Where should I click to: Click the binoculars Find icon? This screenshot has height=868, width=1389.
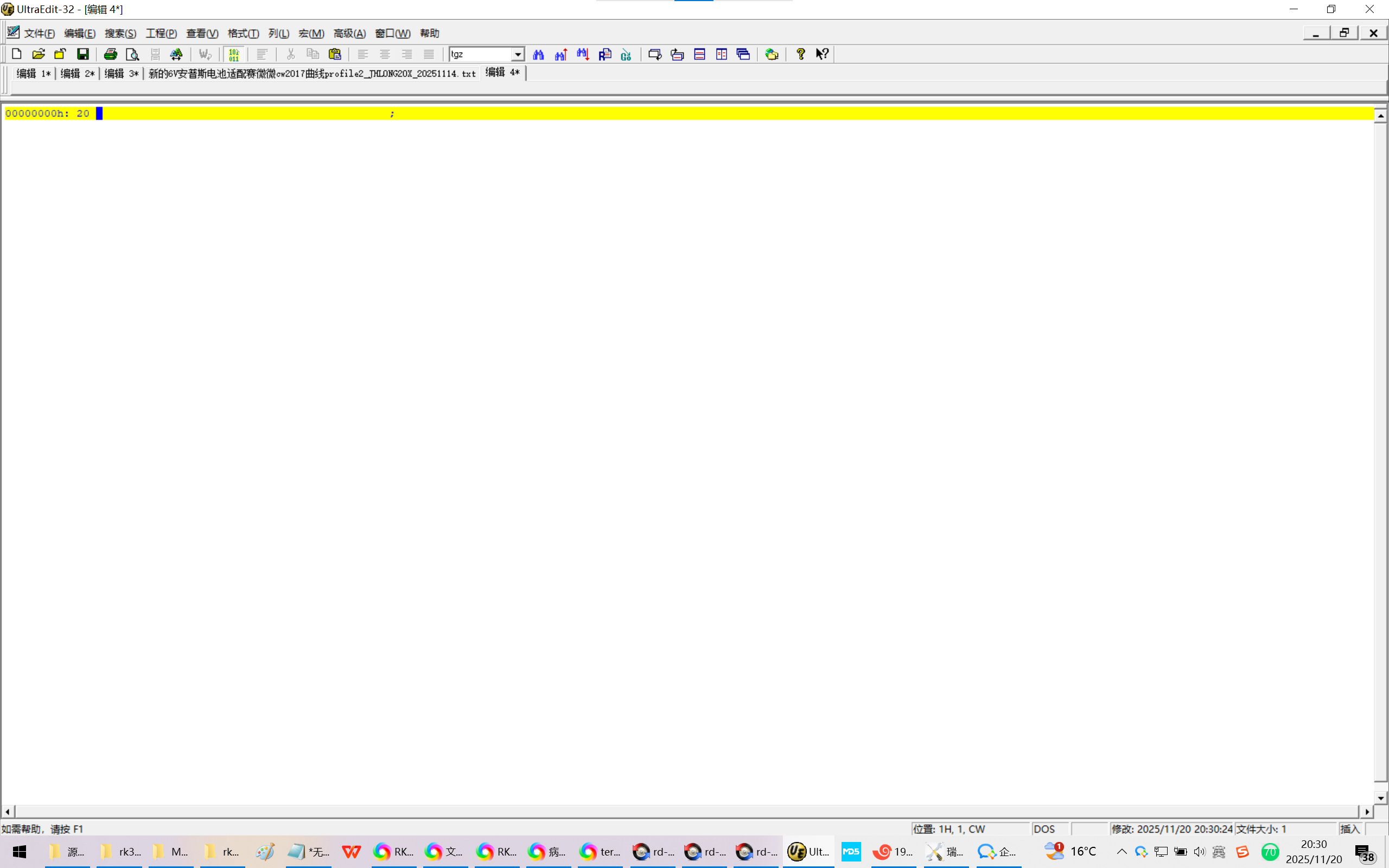538,54
